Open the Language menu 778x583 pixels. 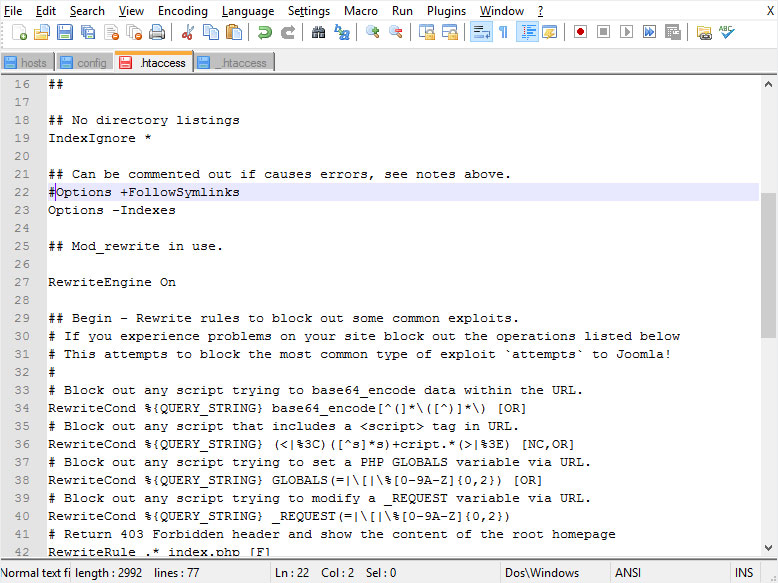(x=248, y=10)
